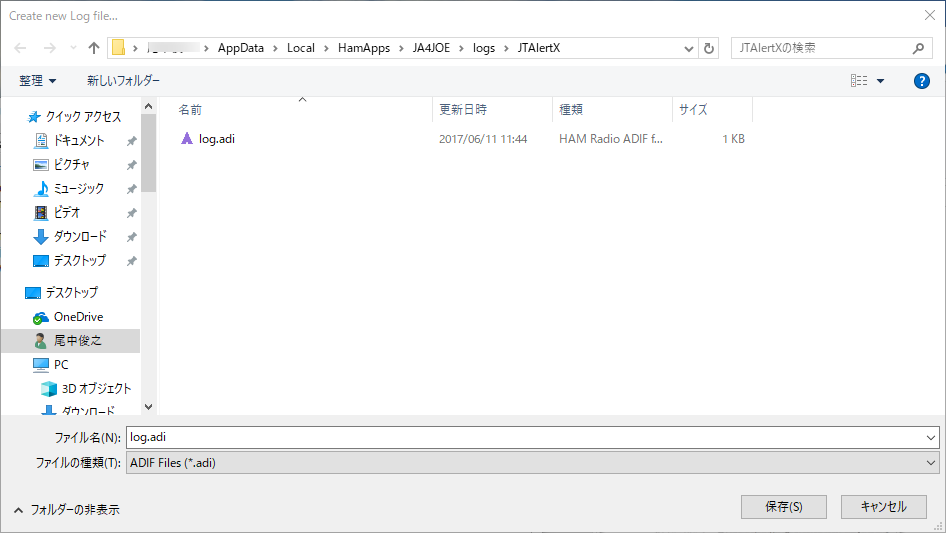Close the Create new Log file dialog
Screen dimensions: 946x533
point(930,16)
